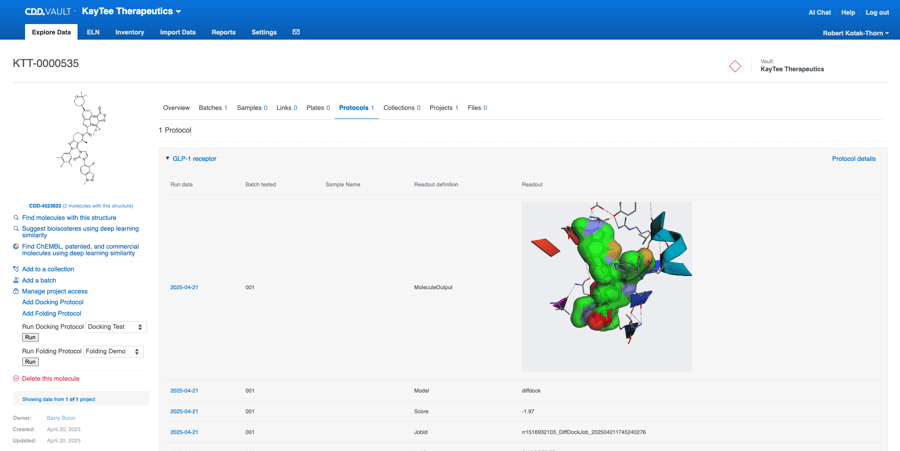Select the Protocols tab
The height and width of the screenshot is (451, 900).
pos(356,108)
